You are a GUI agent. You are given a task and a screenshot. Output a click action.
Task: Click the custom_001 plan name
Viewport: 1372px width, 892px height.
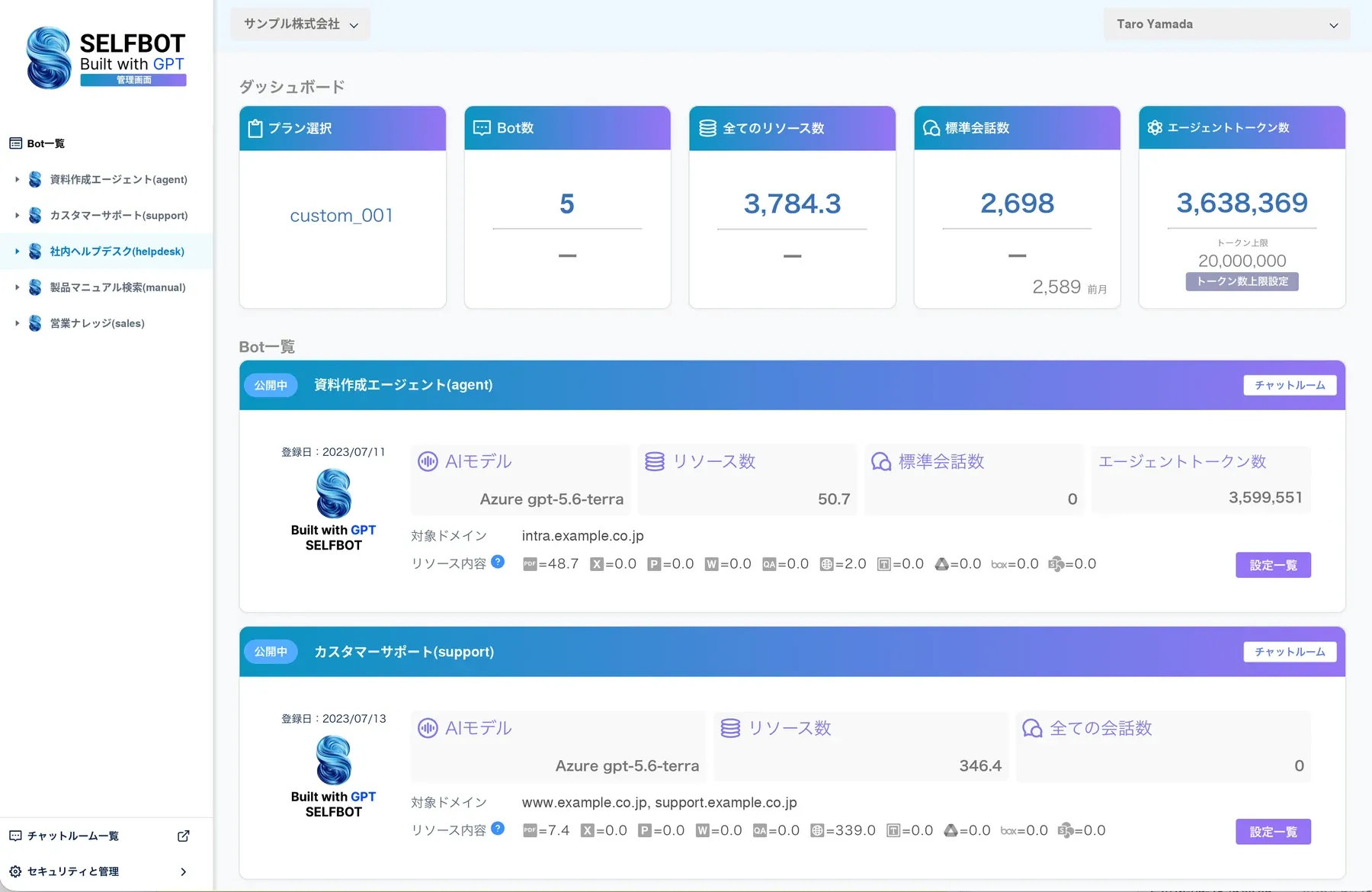[x=341, y=216]
